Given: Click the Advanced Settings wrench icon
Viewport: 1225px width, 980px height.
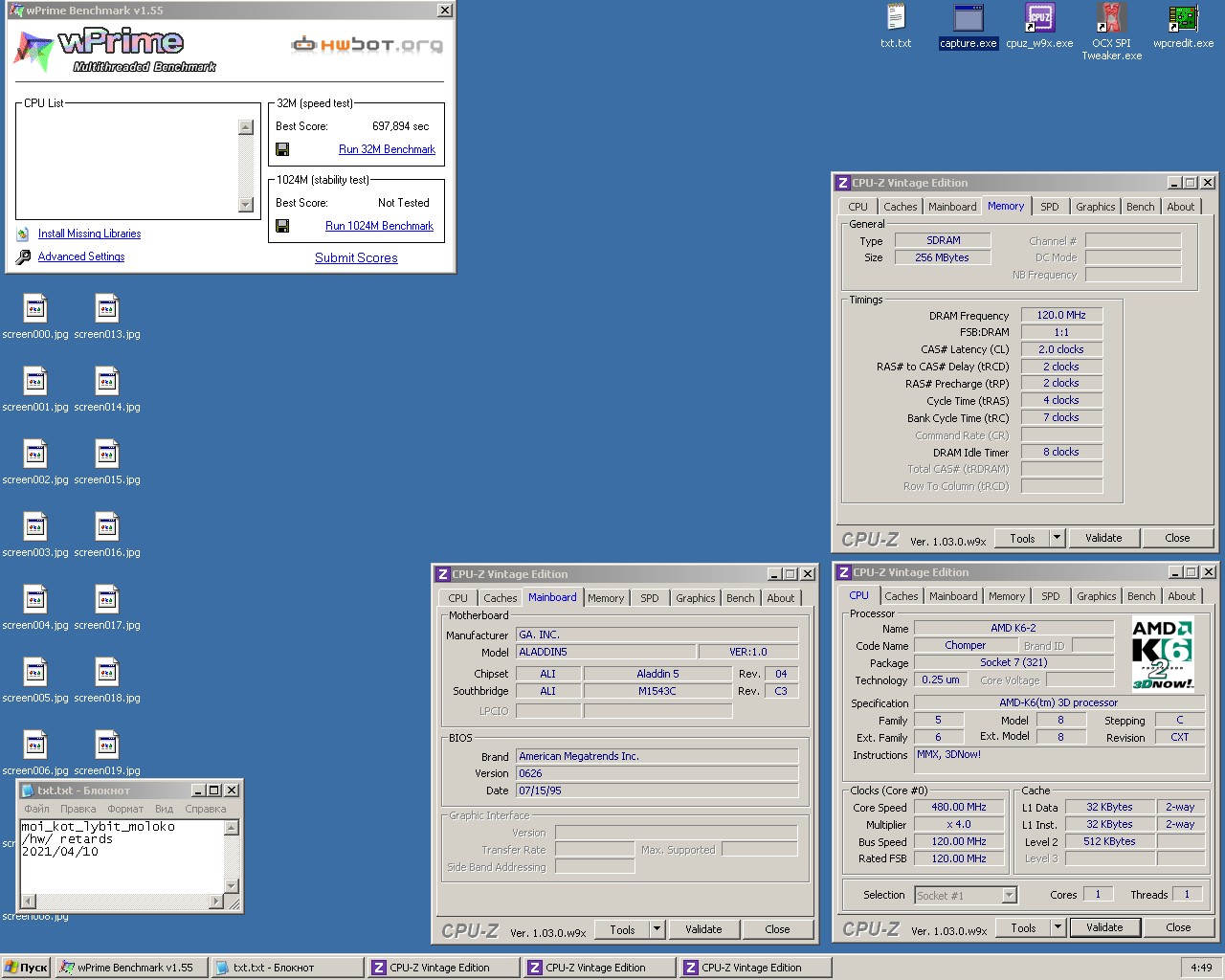Looking at the screenshot, I should point(23,256).
